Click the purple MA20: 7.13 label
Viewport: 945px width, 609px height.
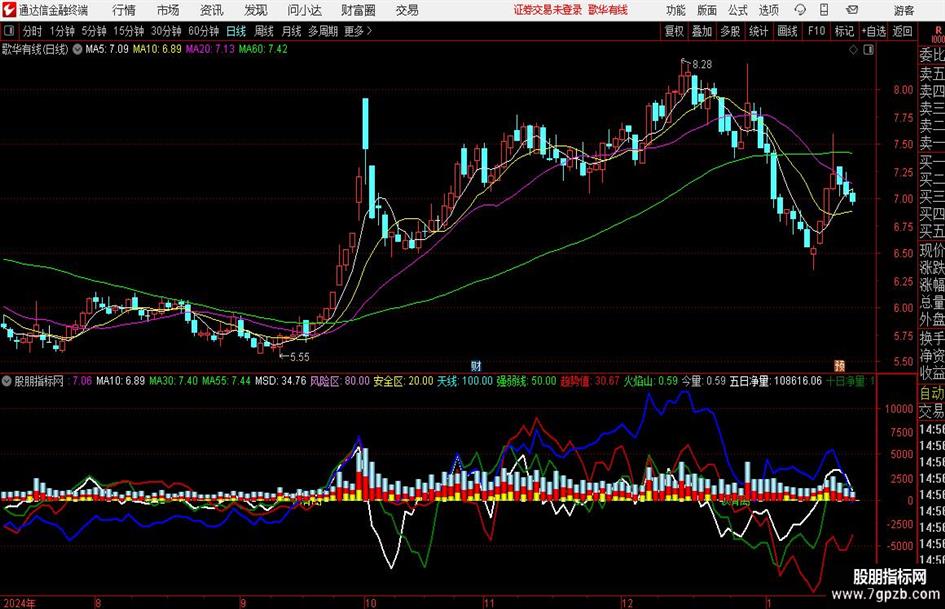(210, 49)
